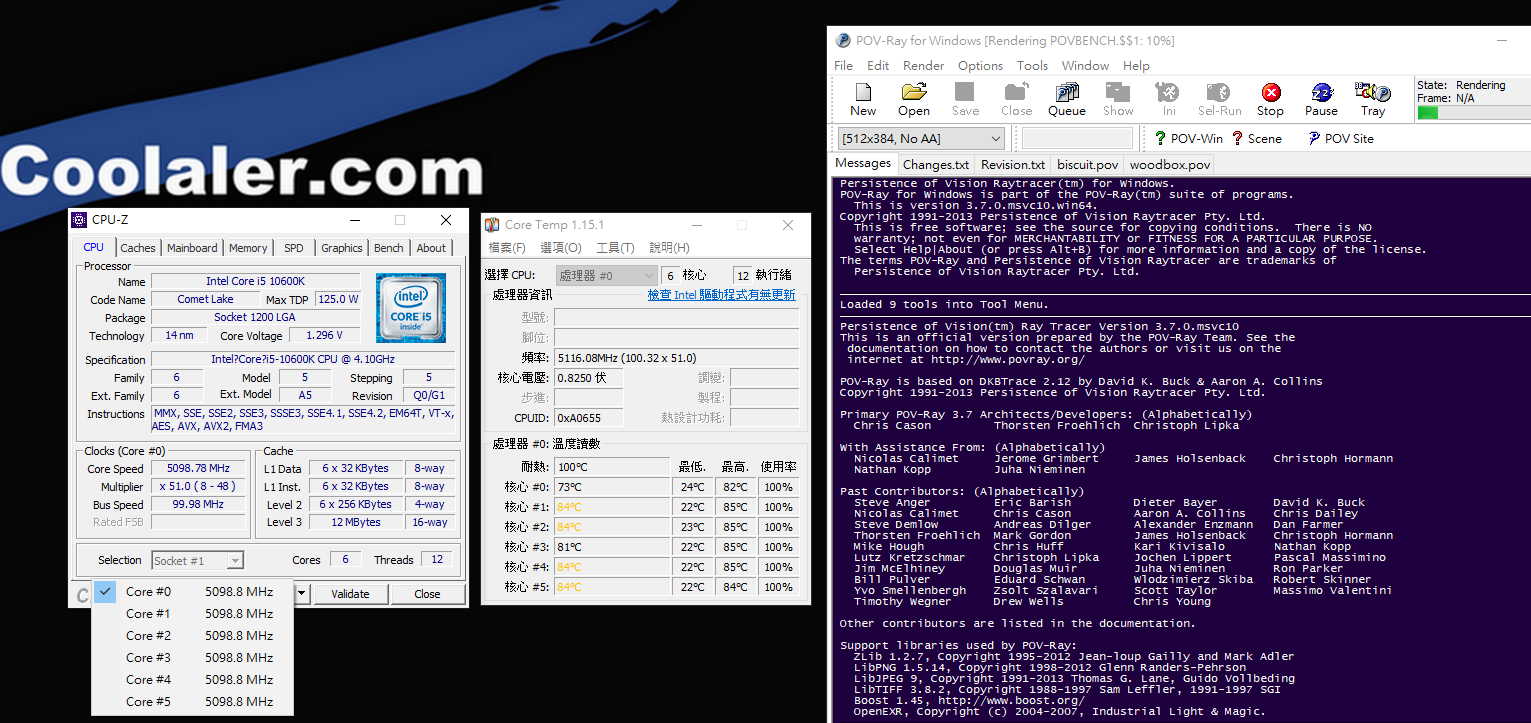Switch to the SPD tab in CPU-Z
Image resolution: width=1531 pixels, height=723 pixels.
(x=294, y=248)
